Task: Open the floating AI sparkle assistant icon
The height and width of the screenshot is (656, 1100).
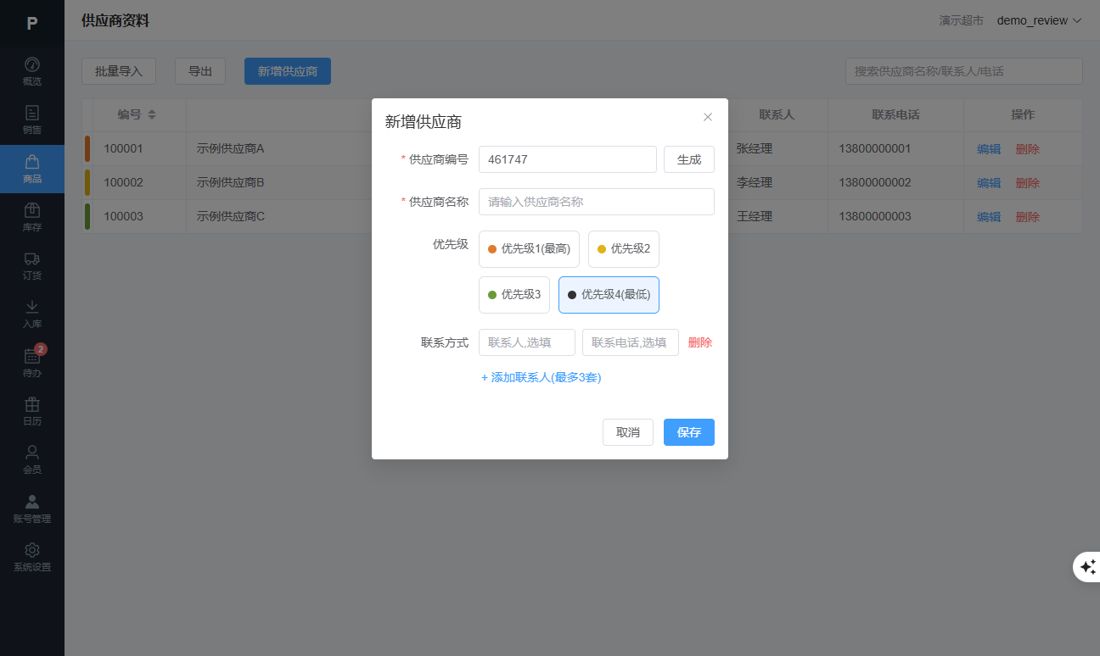Action: 1087,566
